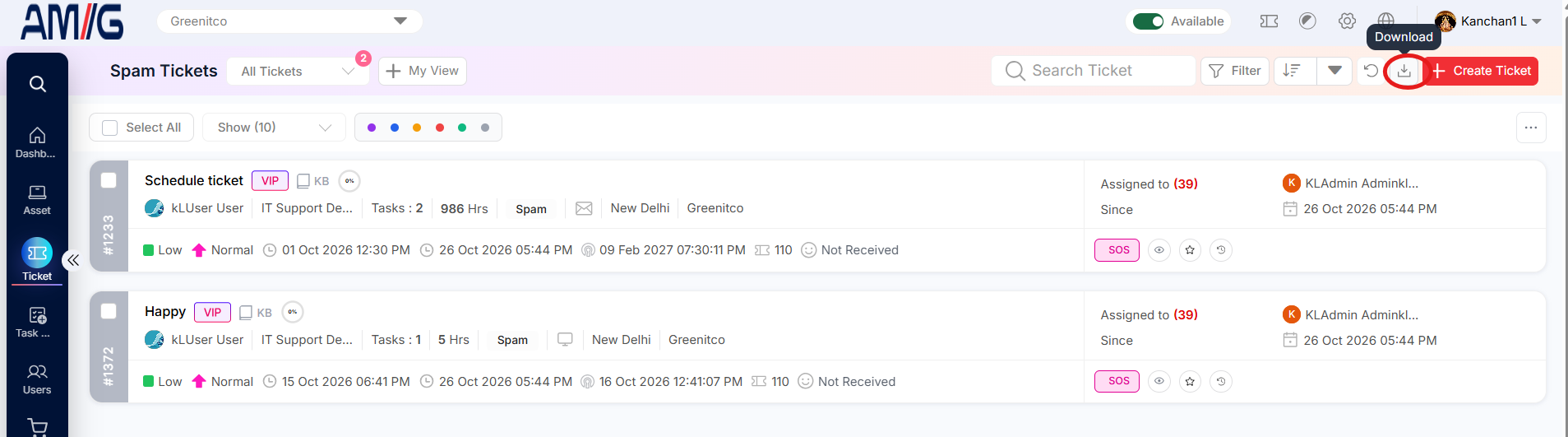Open the sort order icon
The height and width of the screenshot is (437, 1568).
point(1293,71)
